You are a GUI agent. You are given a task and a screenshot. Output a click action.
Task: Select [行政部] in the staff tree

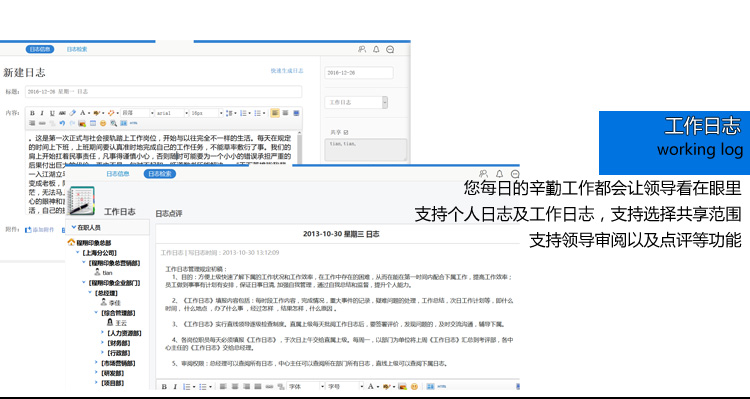(x=120, y=353)
